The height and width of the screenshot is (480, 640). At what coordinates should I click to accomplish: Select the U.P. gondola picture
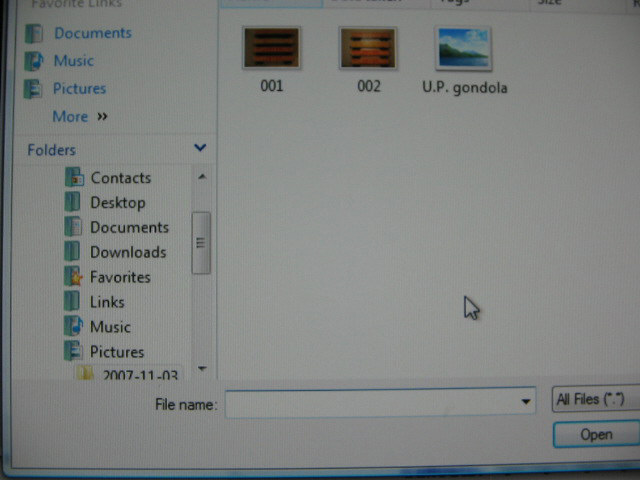[x=464, y=50]
